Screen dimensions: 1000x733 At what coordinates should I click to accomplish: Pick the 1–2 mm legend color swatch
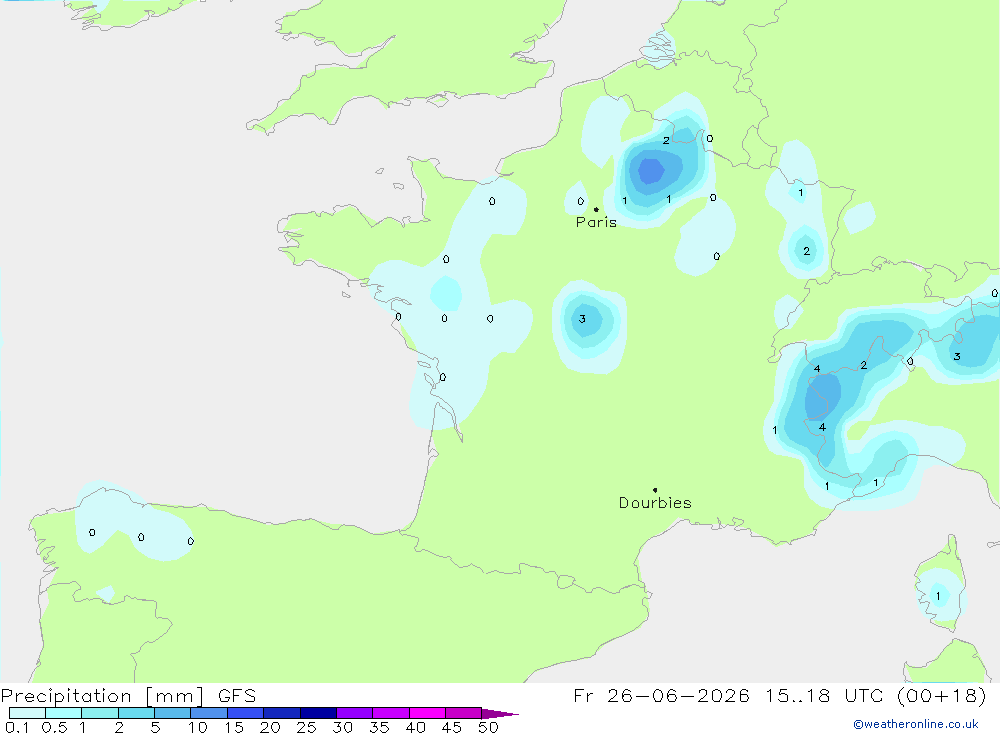click(x=100, y=713)
